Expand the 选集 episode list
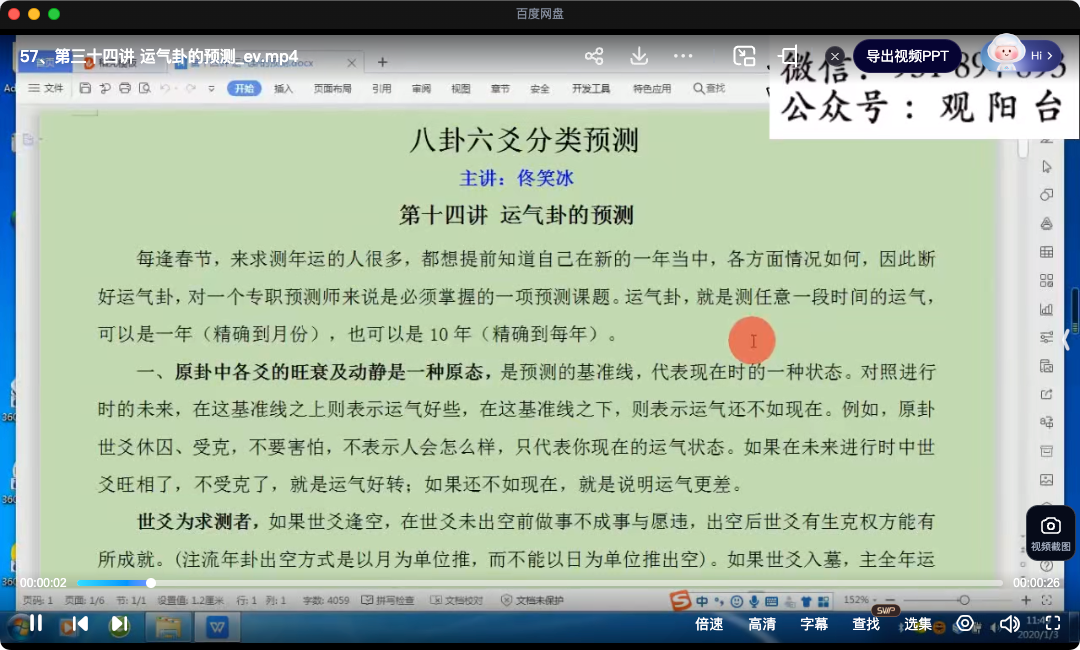Viewport: 1080px width, 650px height. coord(918,624)
